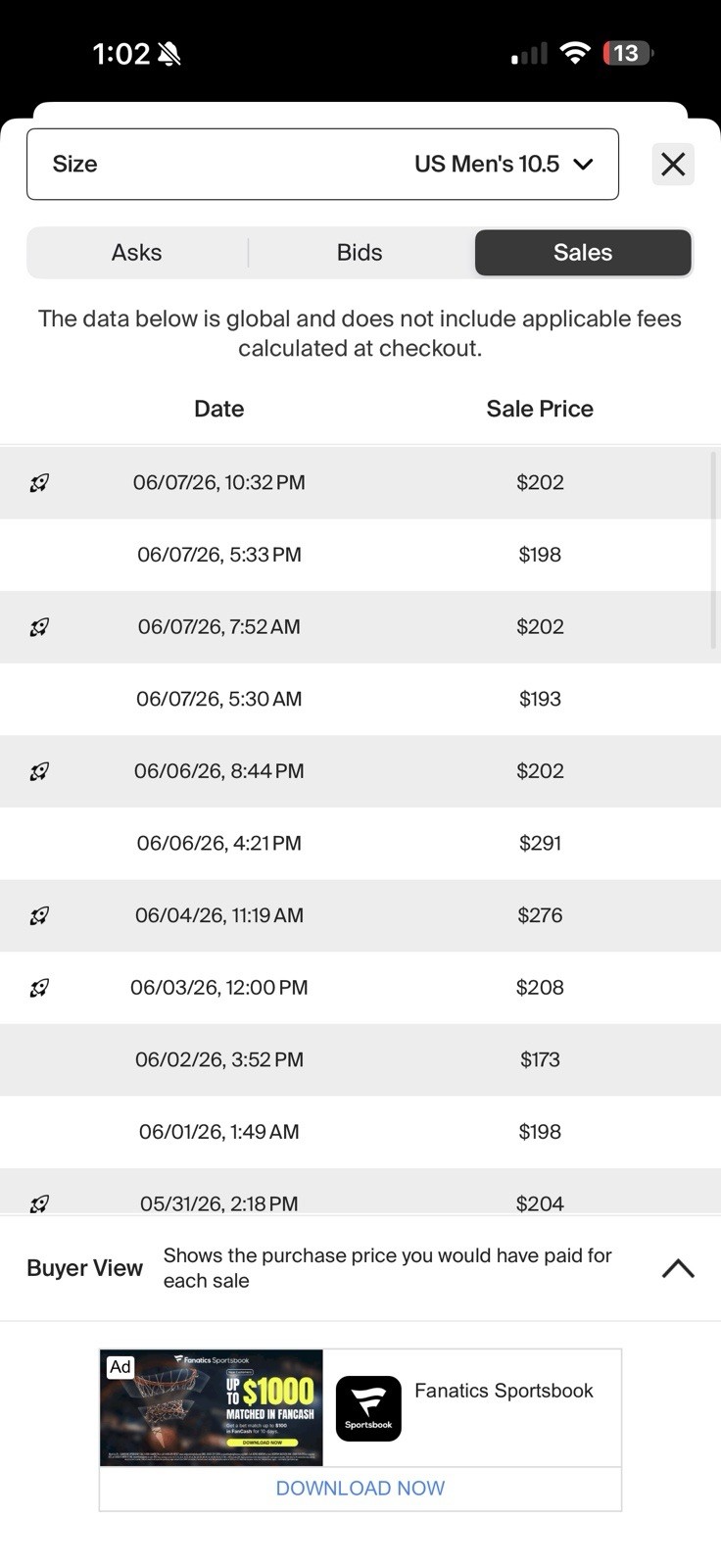721x1568 pixels.
Task: Tap the Buyer View label
Action: (84, 1268)
